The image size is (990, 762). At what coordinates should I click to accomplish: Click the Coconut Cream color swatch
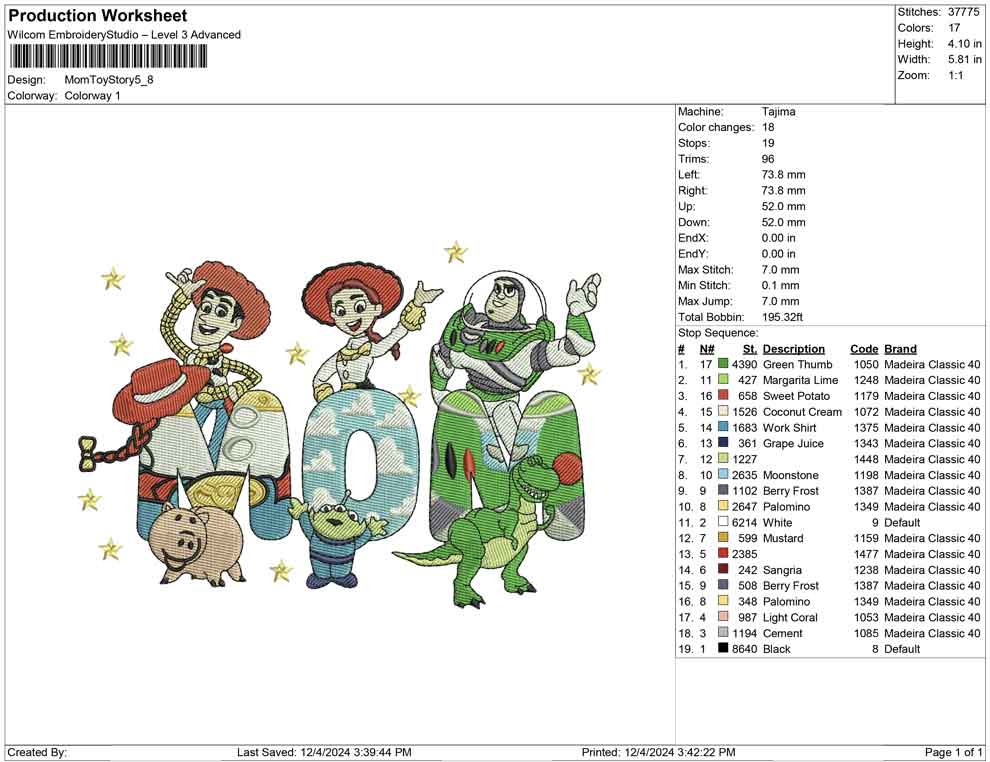(x=723, y=412)
